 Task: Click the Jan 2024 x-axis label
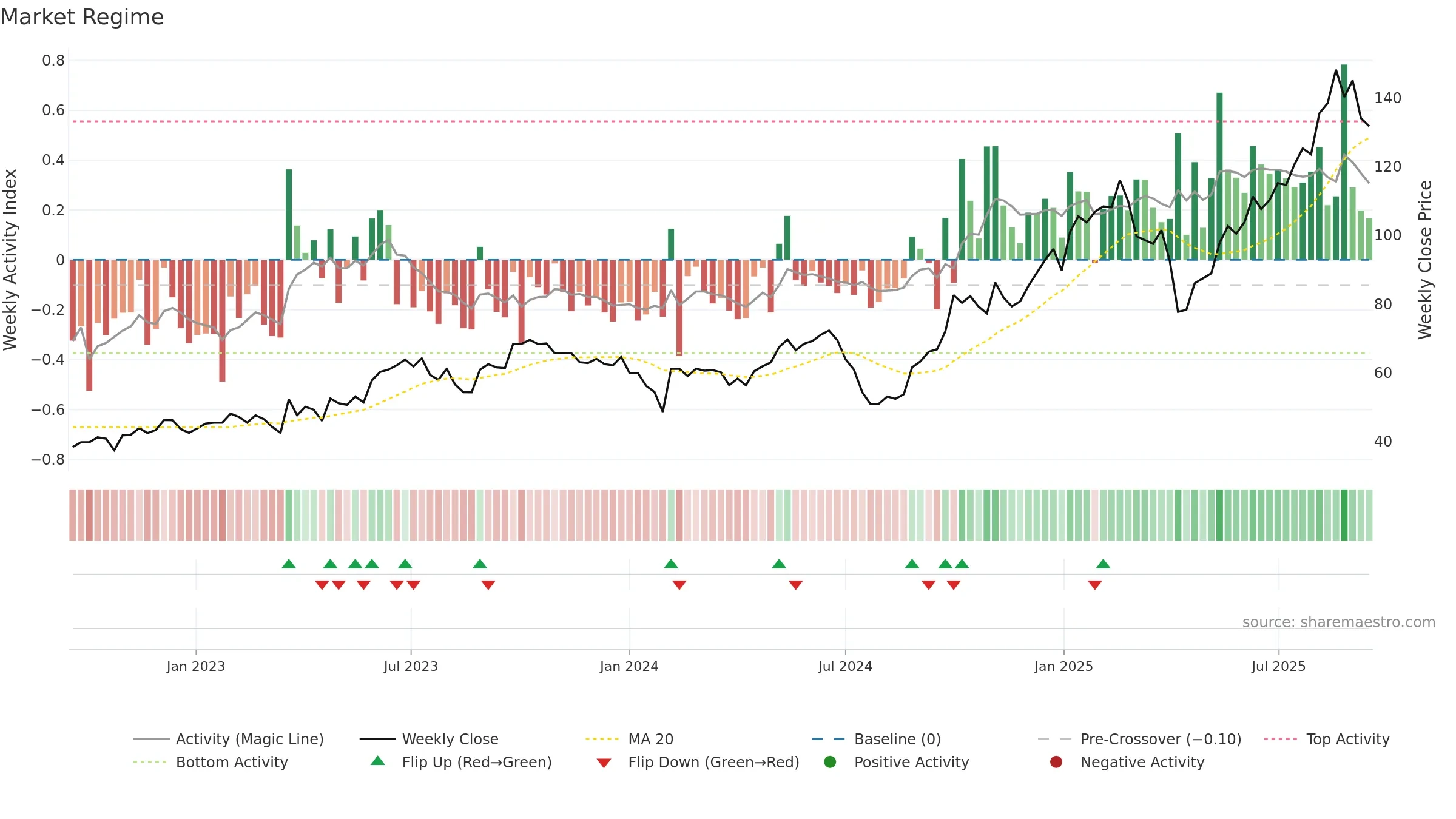tap(629, 666)
